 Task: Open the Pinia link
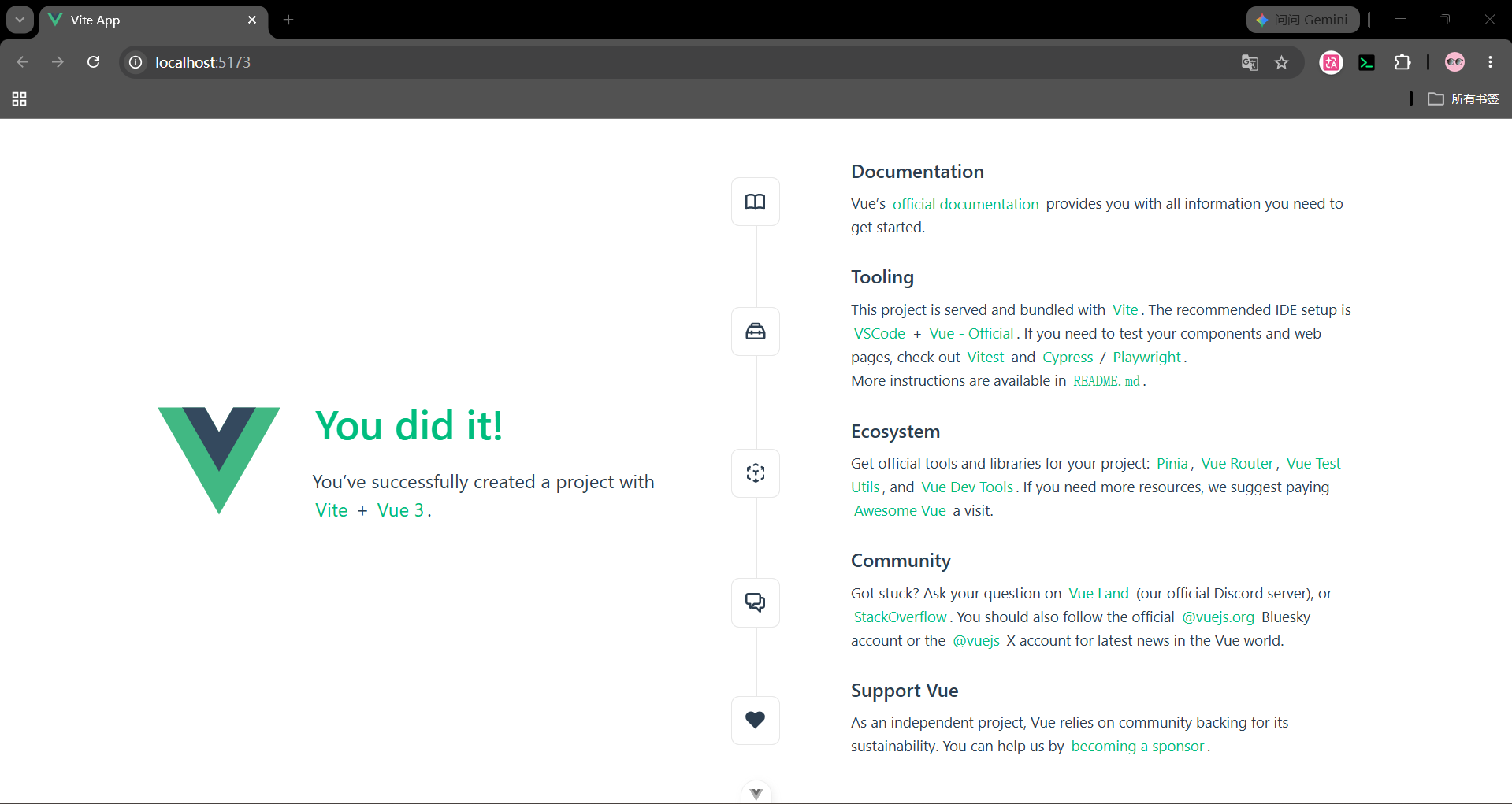click(1172, 464)
